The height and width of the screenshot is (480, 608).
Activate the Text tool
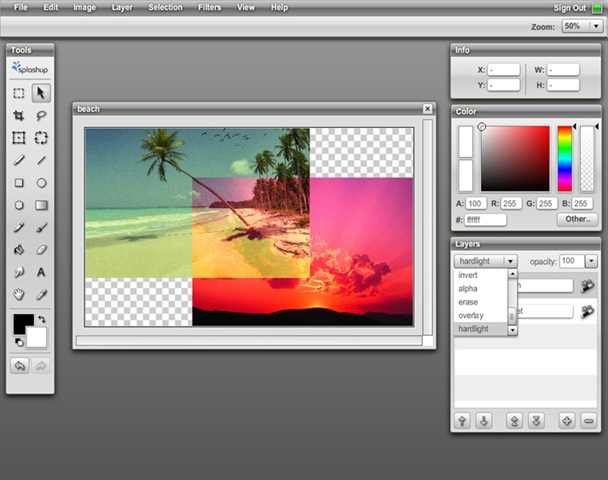pos(41,272)
